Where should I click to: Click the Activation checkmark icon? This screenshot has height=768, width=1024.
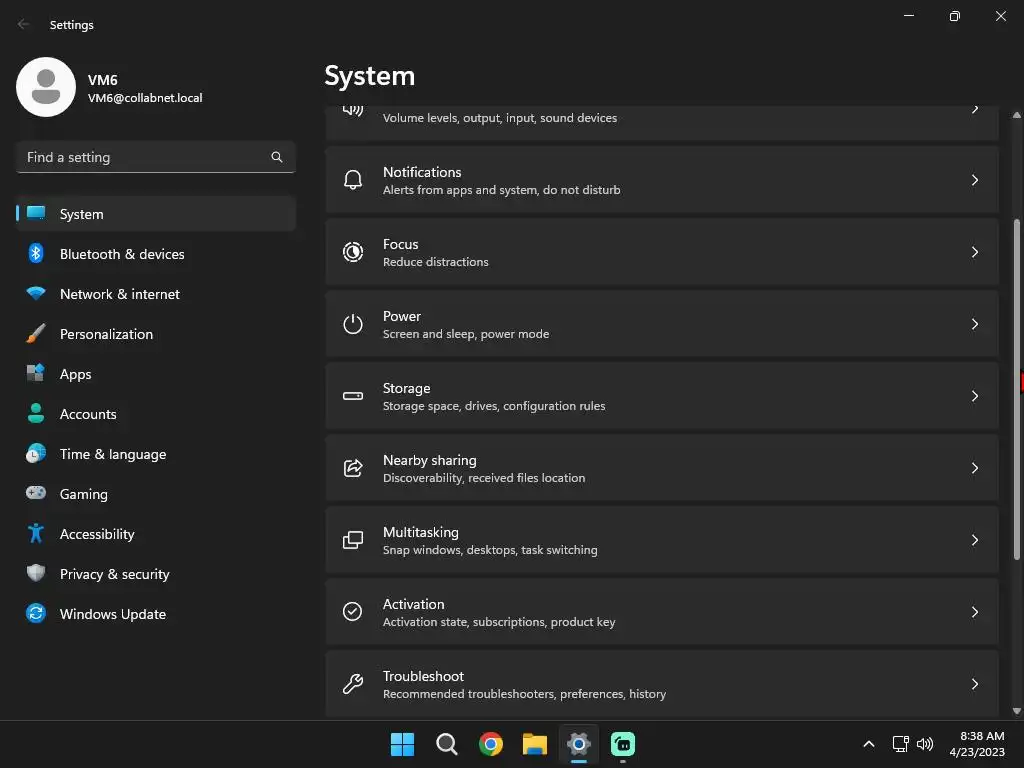pos(353,612)
